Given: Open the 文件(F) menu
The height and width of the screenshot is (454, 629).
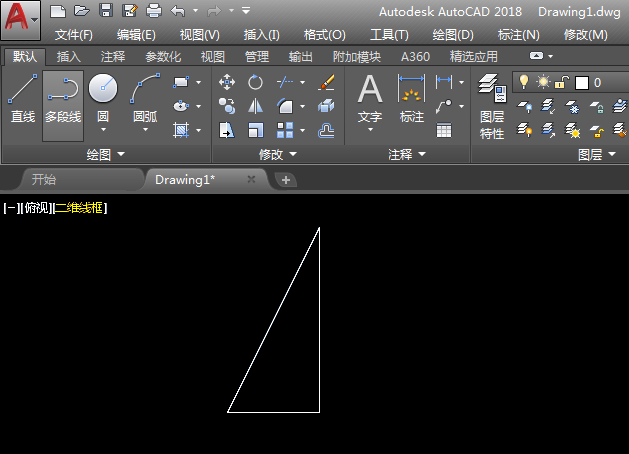Looking at the screenshot, I should [73, 34].
